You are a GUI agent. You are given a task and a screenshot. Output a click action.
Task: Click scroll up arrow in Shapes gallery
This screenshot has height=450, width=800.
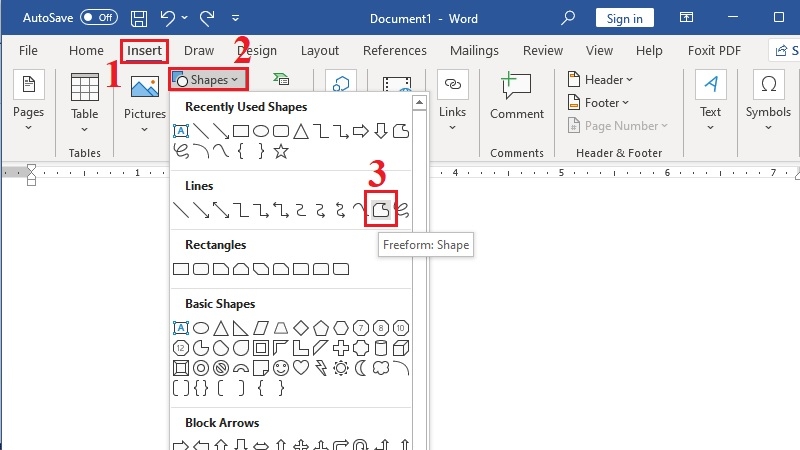(419, 103)
